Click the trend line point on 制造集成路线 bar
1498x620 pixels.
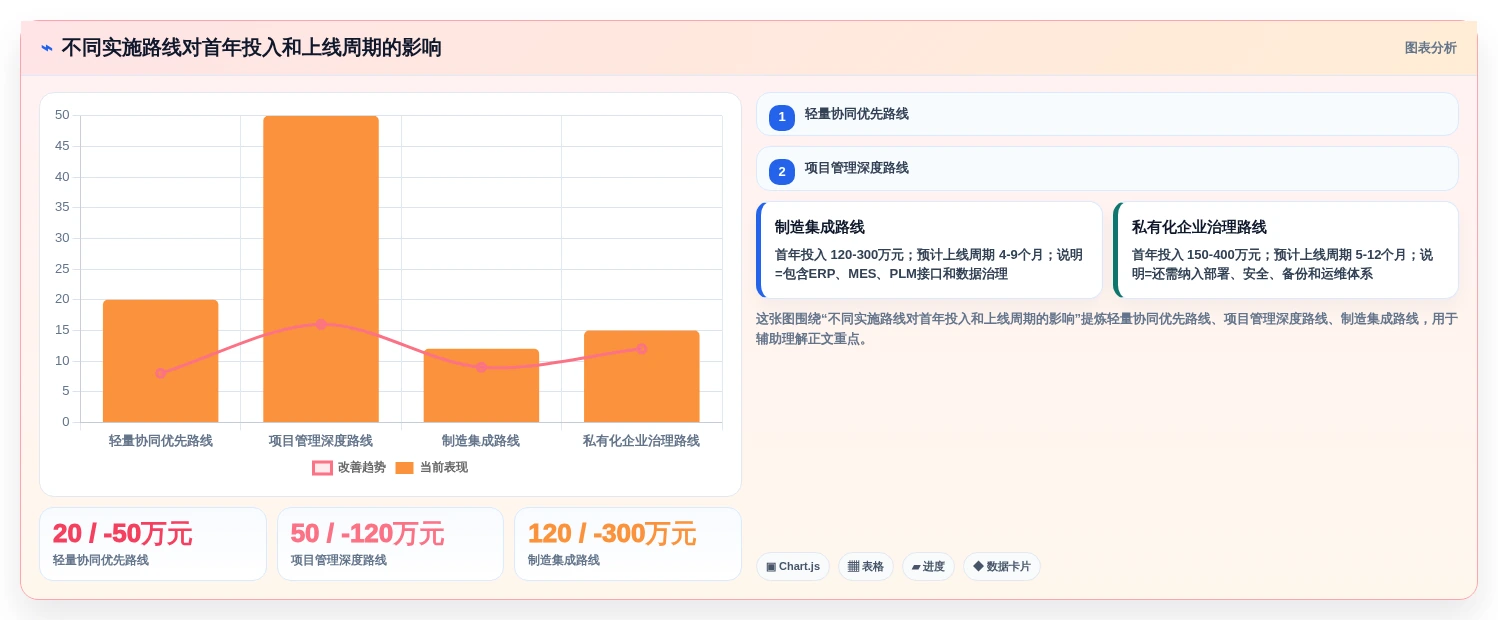481,367
